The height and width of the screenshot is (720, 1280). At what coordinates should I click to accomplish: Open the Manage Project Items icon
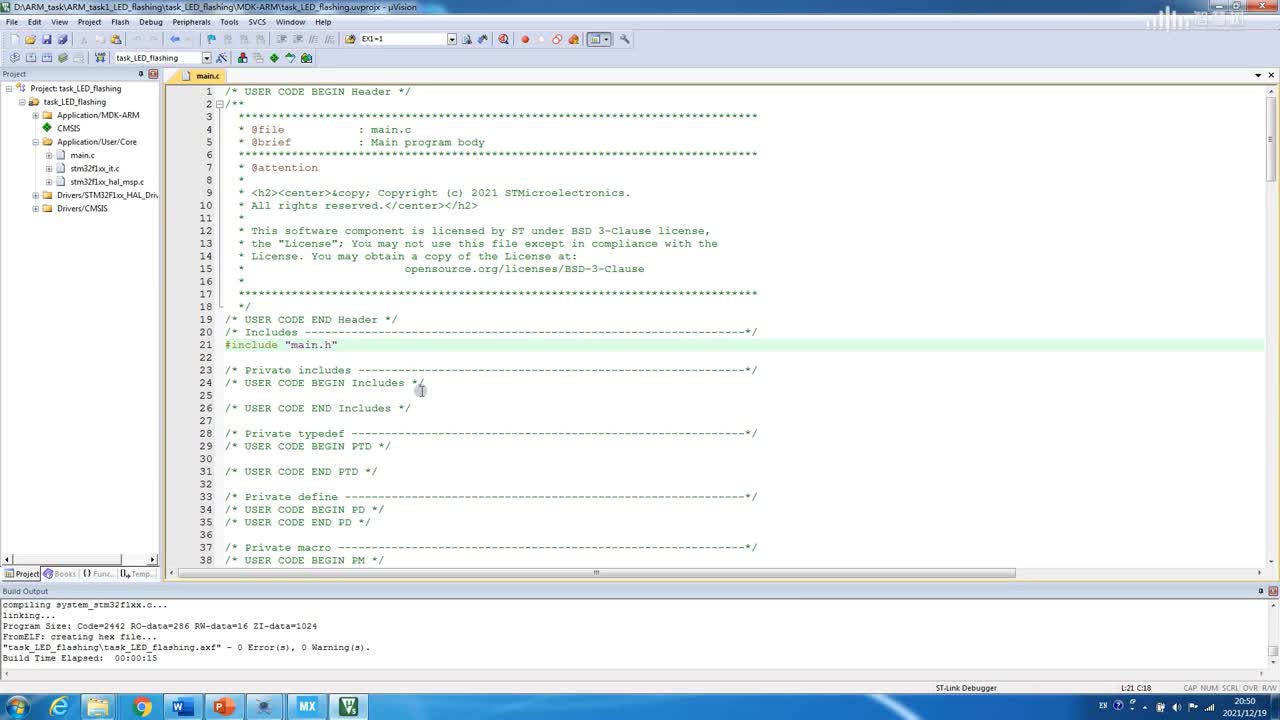click(x=242, y=57)
